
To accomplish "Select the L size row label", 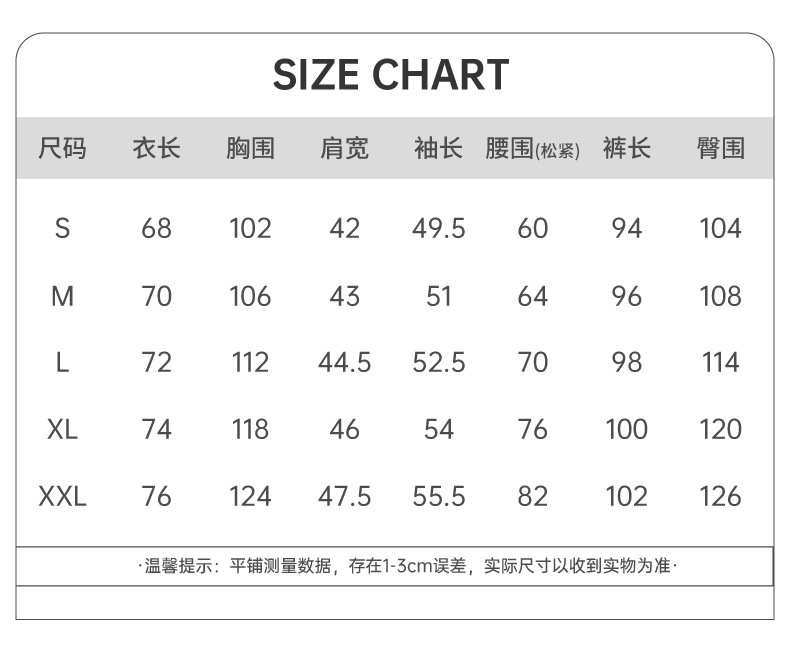I will coord(62,362).
